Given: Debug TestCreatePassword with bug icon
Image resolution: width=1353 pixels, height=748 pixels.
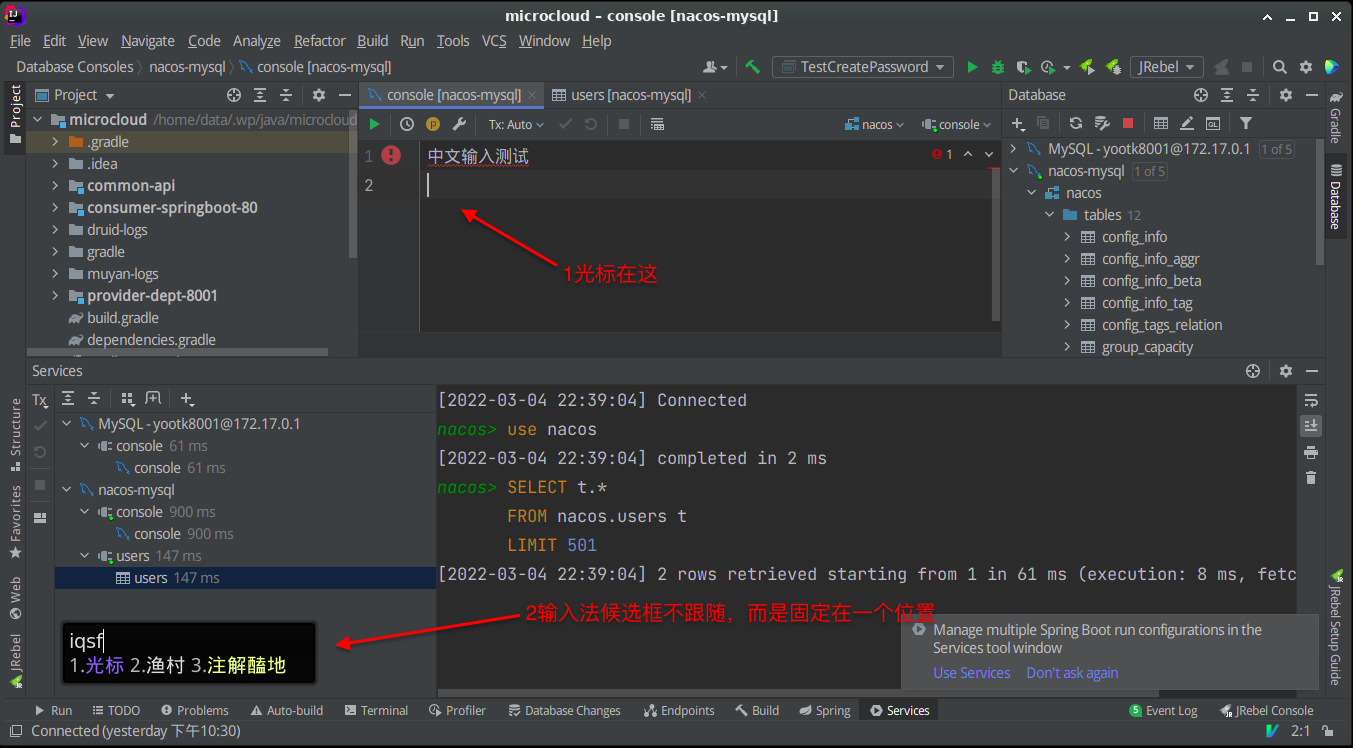Looking at the screenshot, I should pos(997,67).
